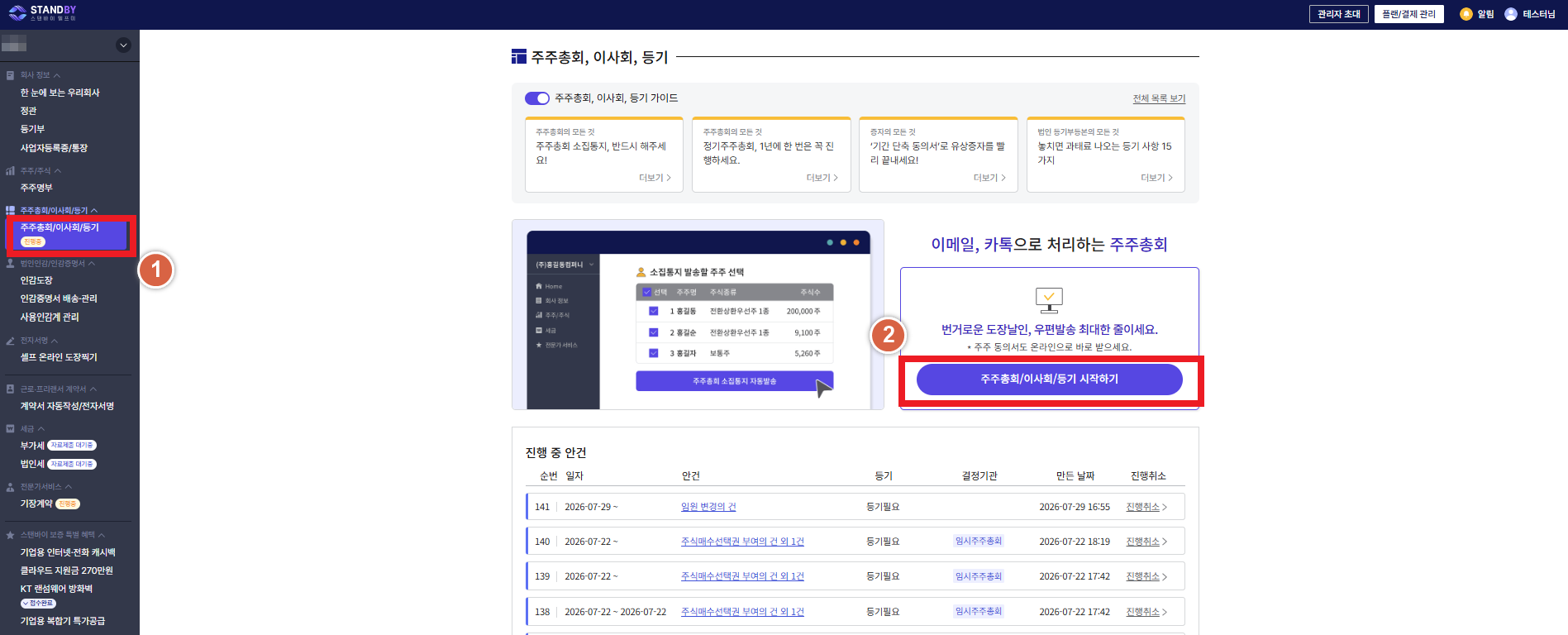
Task: Open 알림 notifications bell
Action: [x=1466, y=14]
